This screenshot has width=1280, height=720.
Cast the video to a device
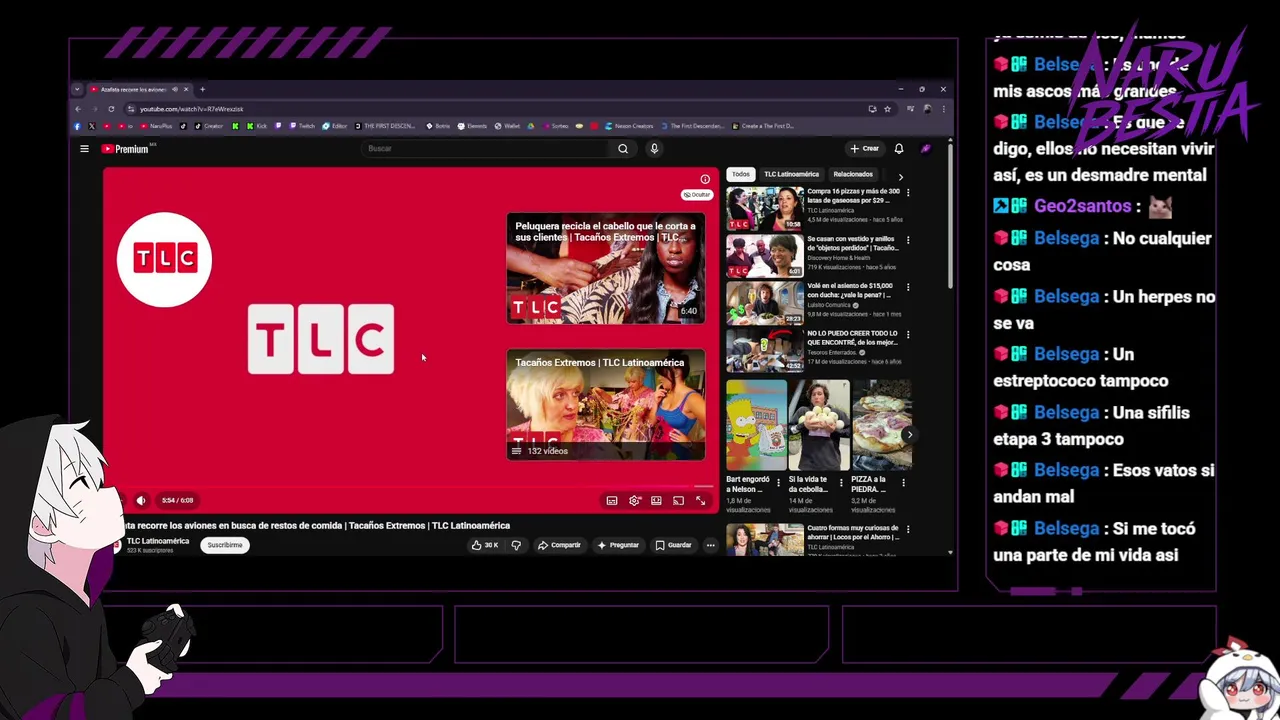(x=678, y=500)
